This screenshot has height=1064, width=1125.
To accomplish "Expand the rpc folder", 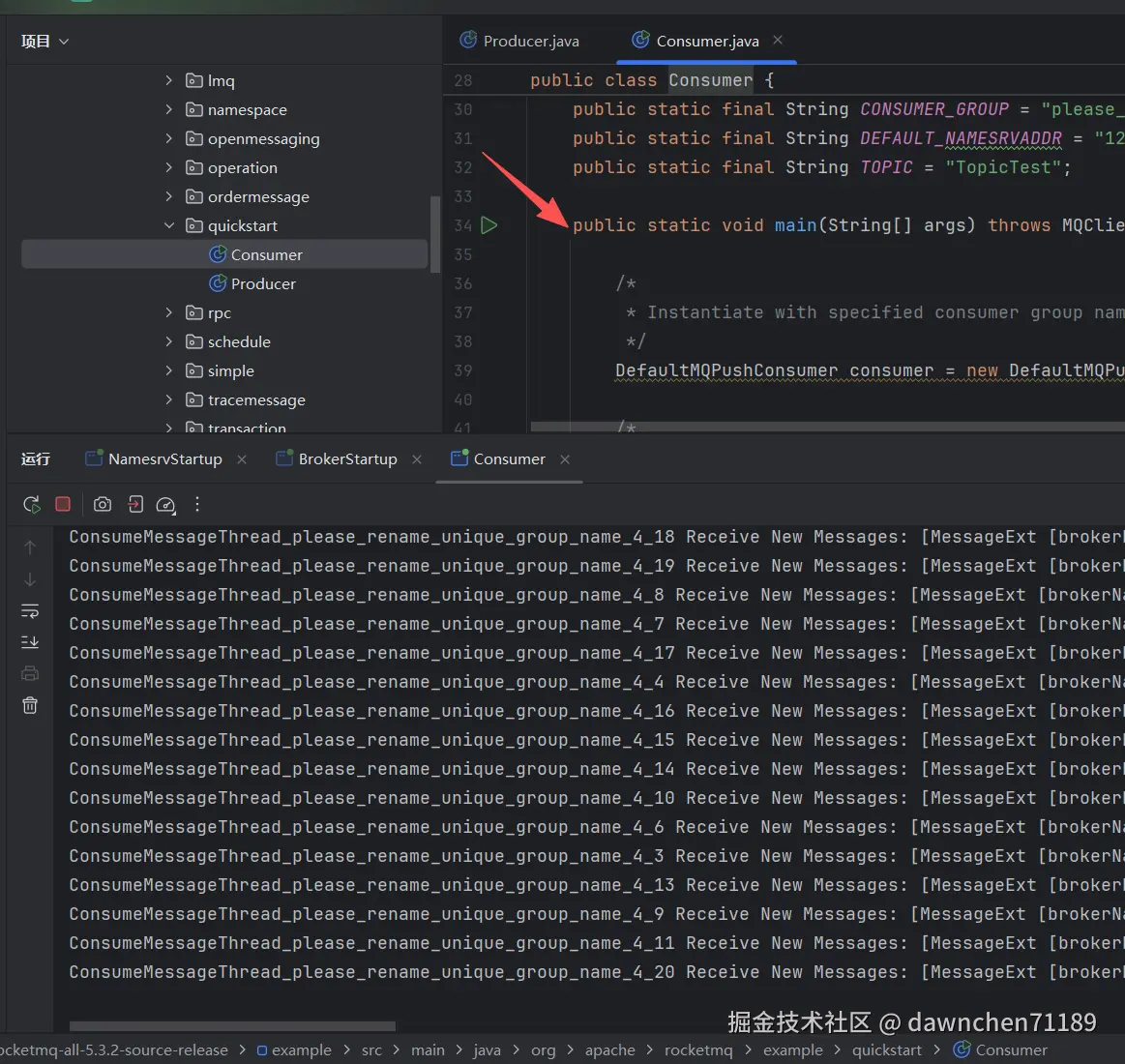I will pyautogui.click(x=168, y=312).
